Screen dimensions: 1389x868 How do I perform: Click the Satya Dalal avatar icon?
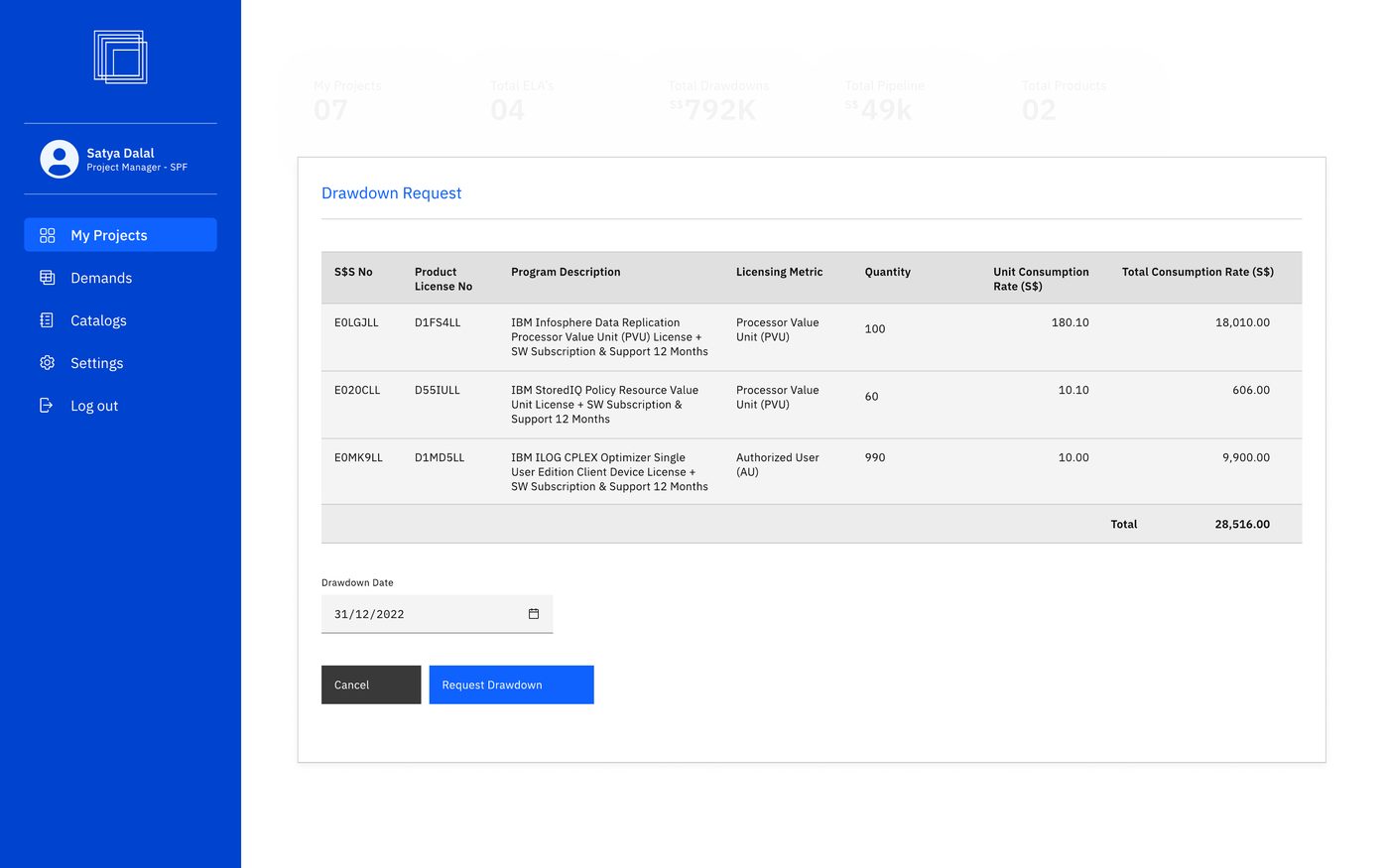pyautogui.click(x=60, y=159)
